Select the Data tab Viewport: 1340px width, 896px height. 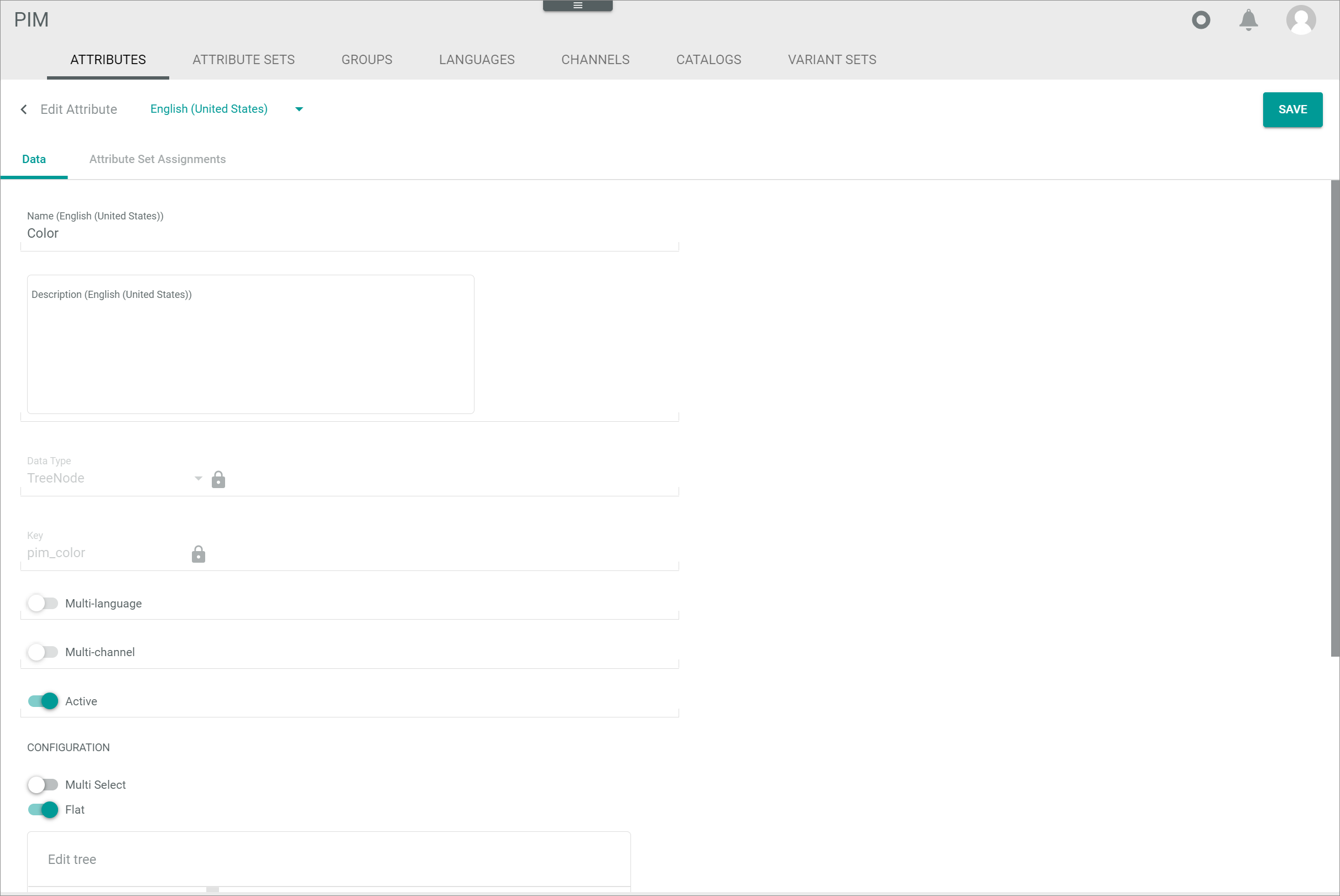click(x=34, y=158)
